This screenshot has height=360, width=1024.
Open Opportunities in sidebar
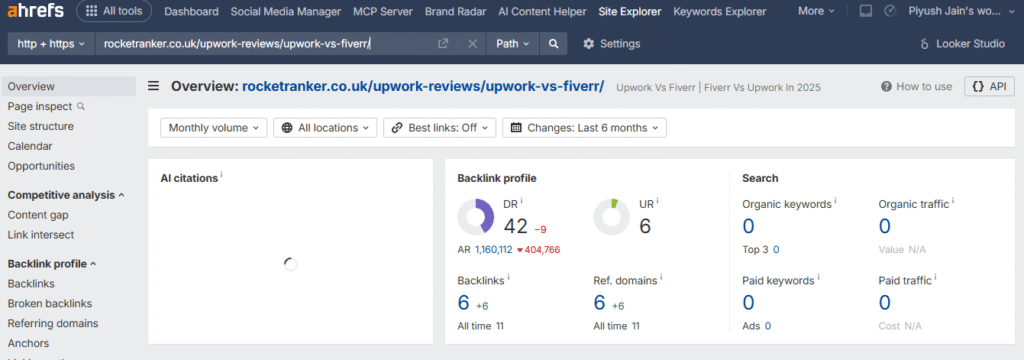[41, 166]
